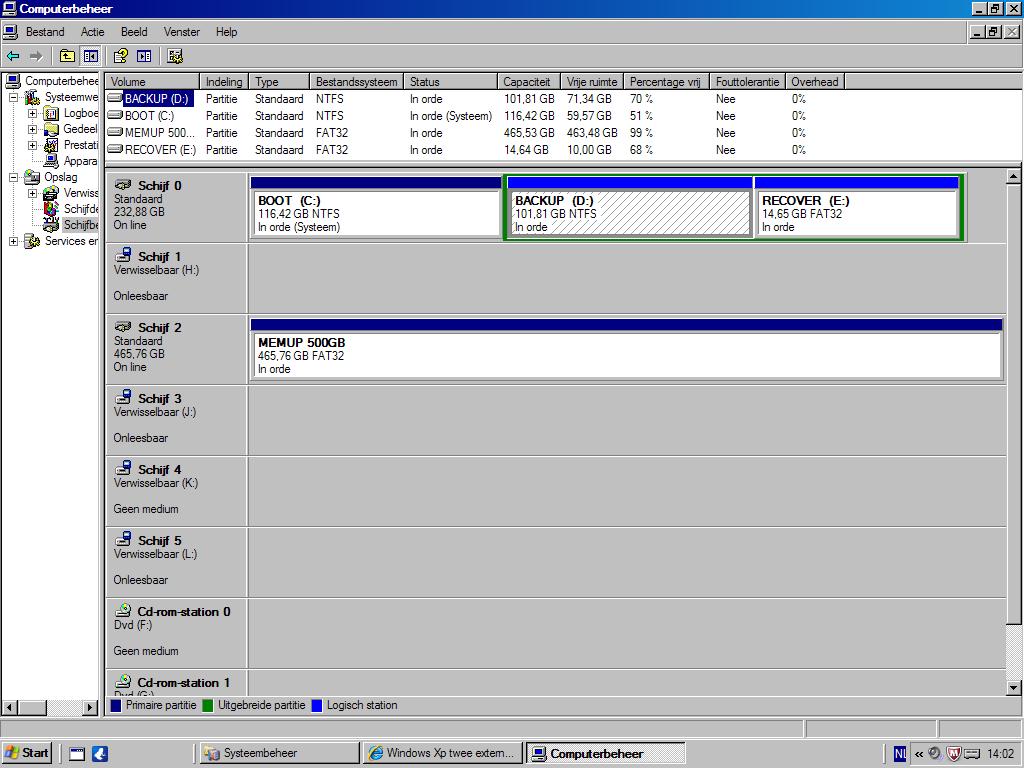Screen dimensions: 1024x768
Task: Toggle the console tree show/hide icon
Action: click(91, 56)
